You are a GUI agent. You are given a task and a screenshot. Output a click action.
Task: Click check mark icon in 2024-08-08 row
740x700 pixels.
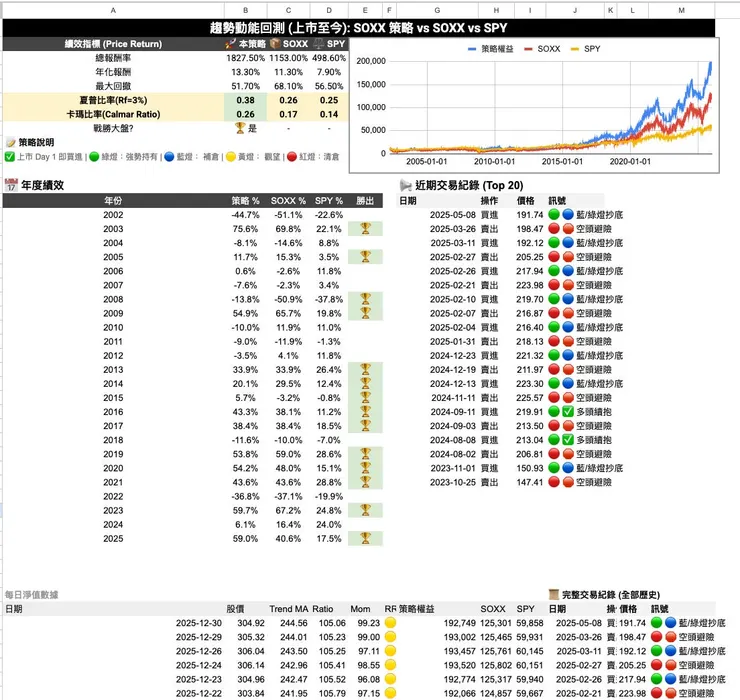(x=568, y=440)
